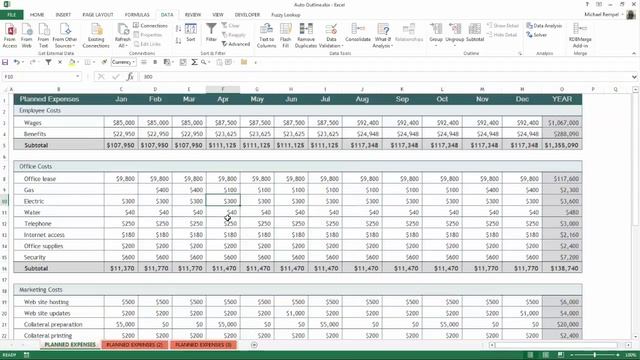Open the DEVELOPER tab
This screenshot has height=360, width=640.
(x=247, y=15)
